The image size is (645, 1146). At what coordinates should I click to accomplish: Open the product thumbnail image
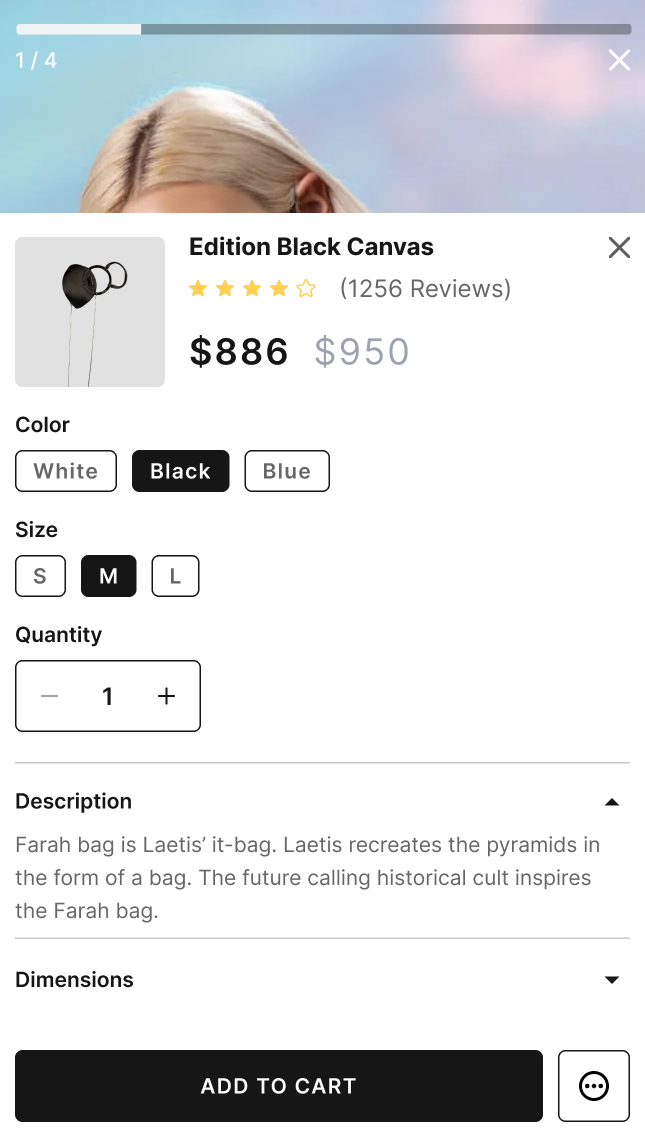[90, 312]
